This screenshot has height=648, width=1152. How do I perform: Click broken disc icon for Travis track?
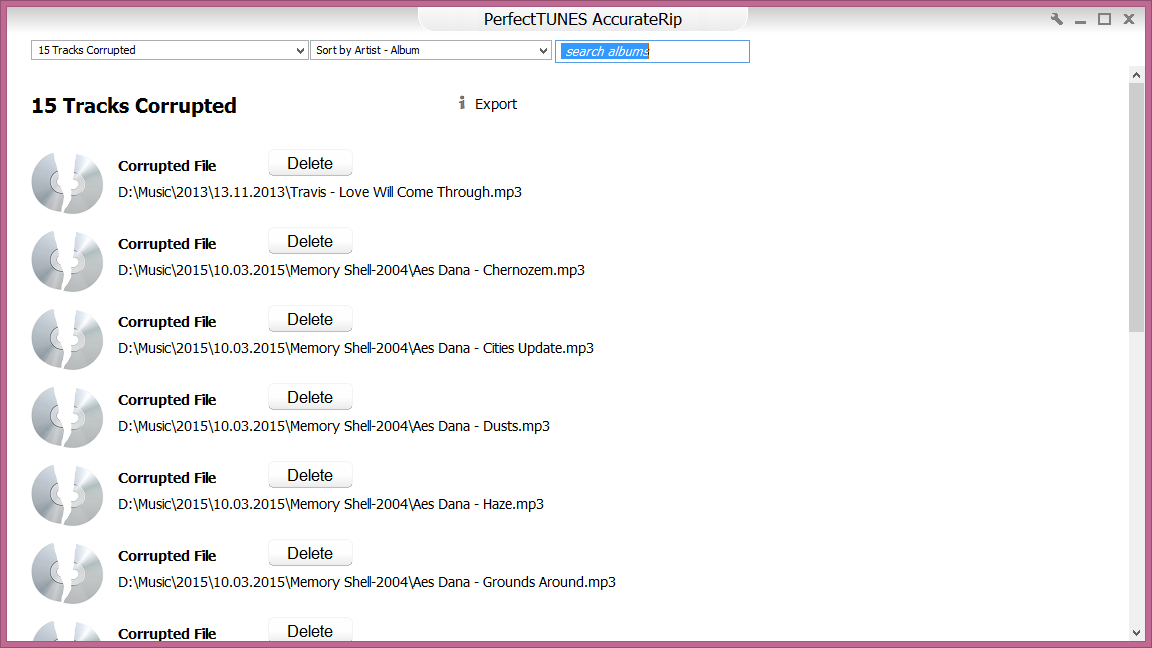coord(68,183)
